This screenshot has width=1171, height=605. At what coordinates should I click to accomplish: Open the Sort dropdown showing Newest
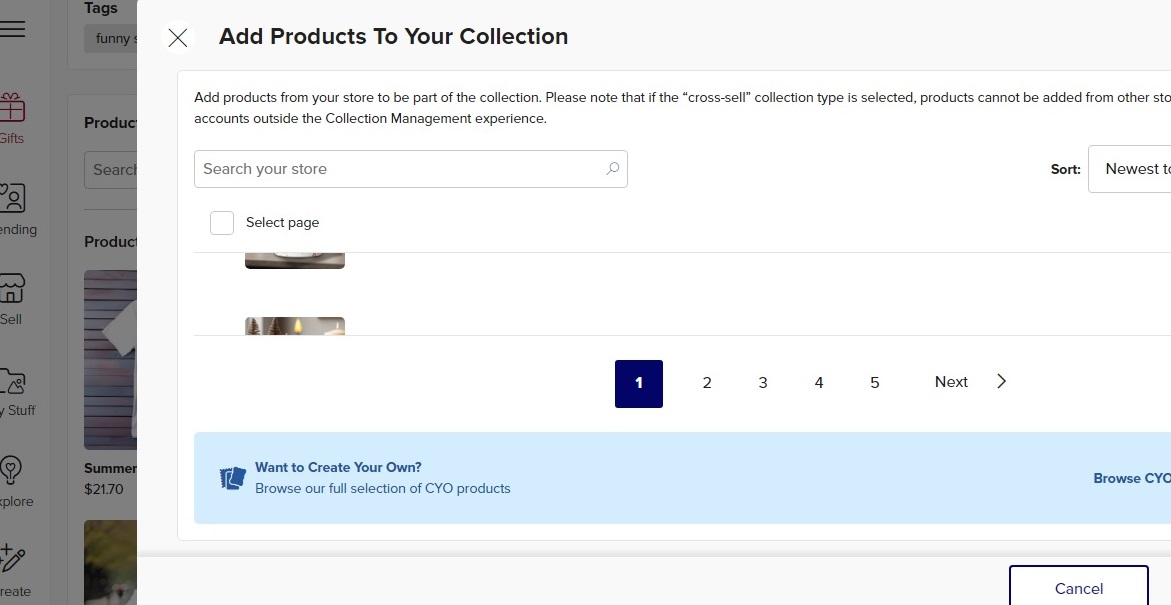1129,169
